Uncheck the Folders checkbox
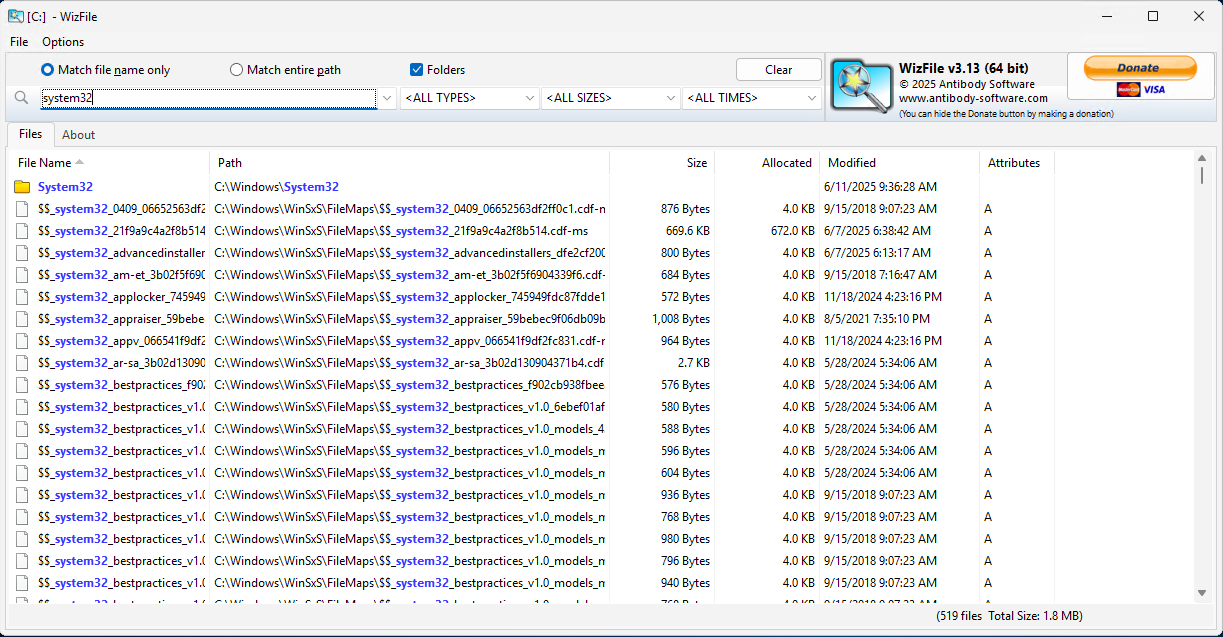This screenshot has height=637, width=1223. 417,69
